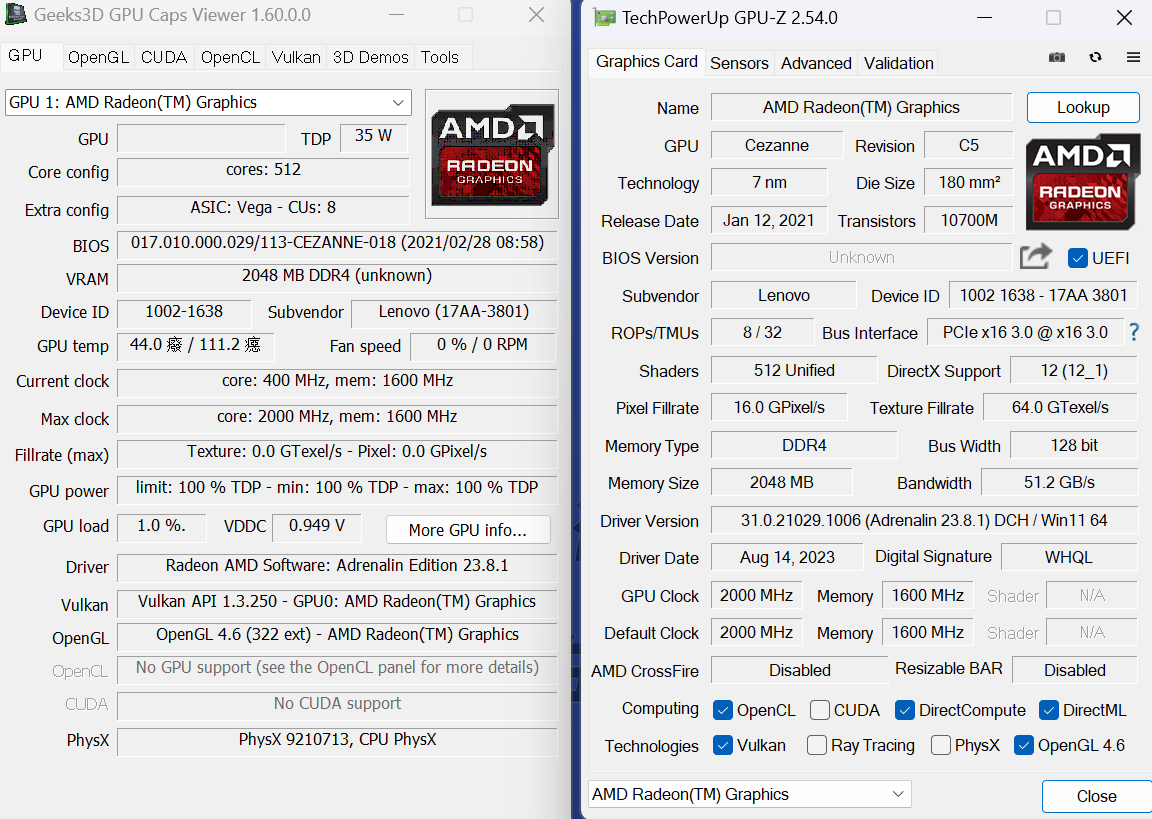Click the BIOS value 017.010.000.029/113-CEZANNE-018
This screenshot has width=1152, height=819.
coord(337,244)
